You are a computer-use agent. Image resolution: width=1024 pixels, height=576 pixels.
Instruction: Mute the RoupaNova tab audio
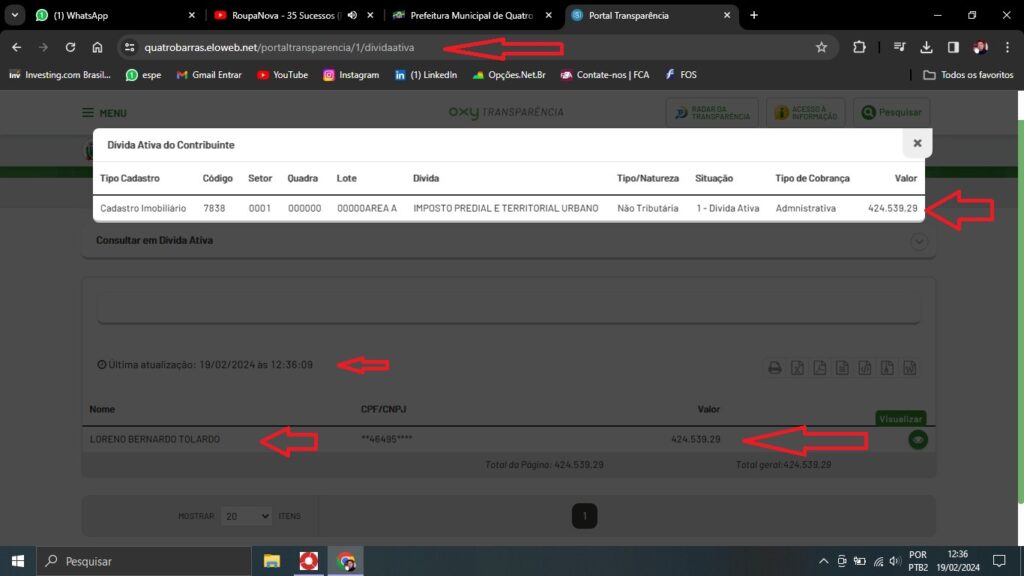pyautogui.click(x=352, y=15)
